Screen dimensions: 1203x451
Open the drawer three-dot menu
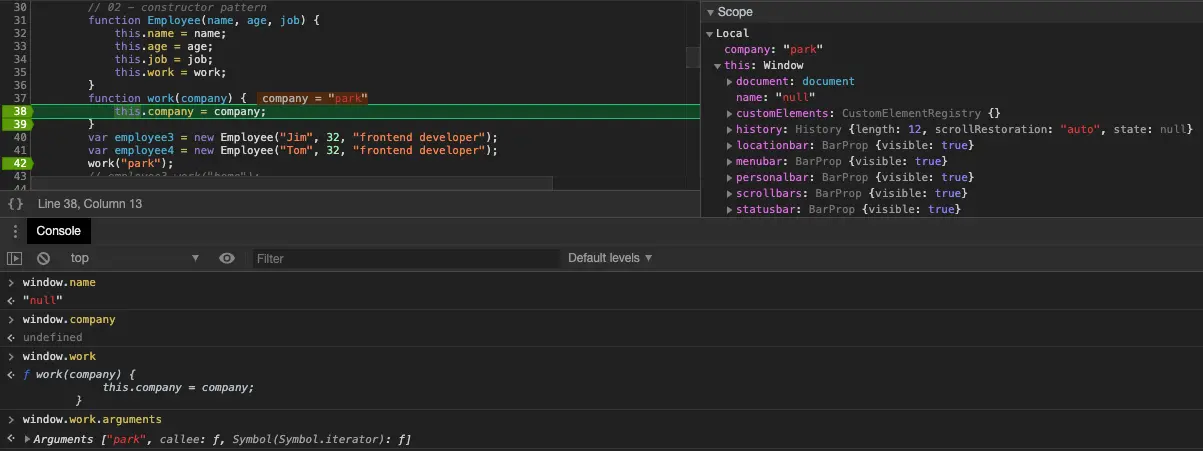point(15,231)
